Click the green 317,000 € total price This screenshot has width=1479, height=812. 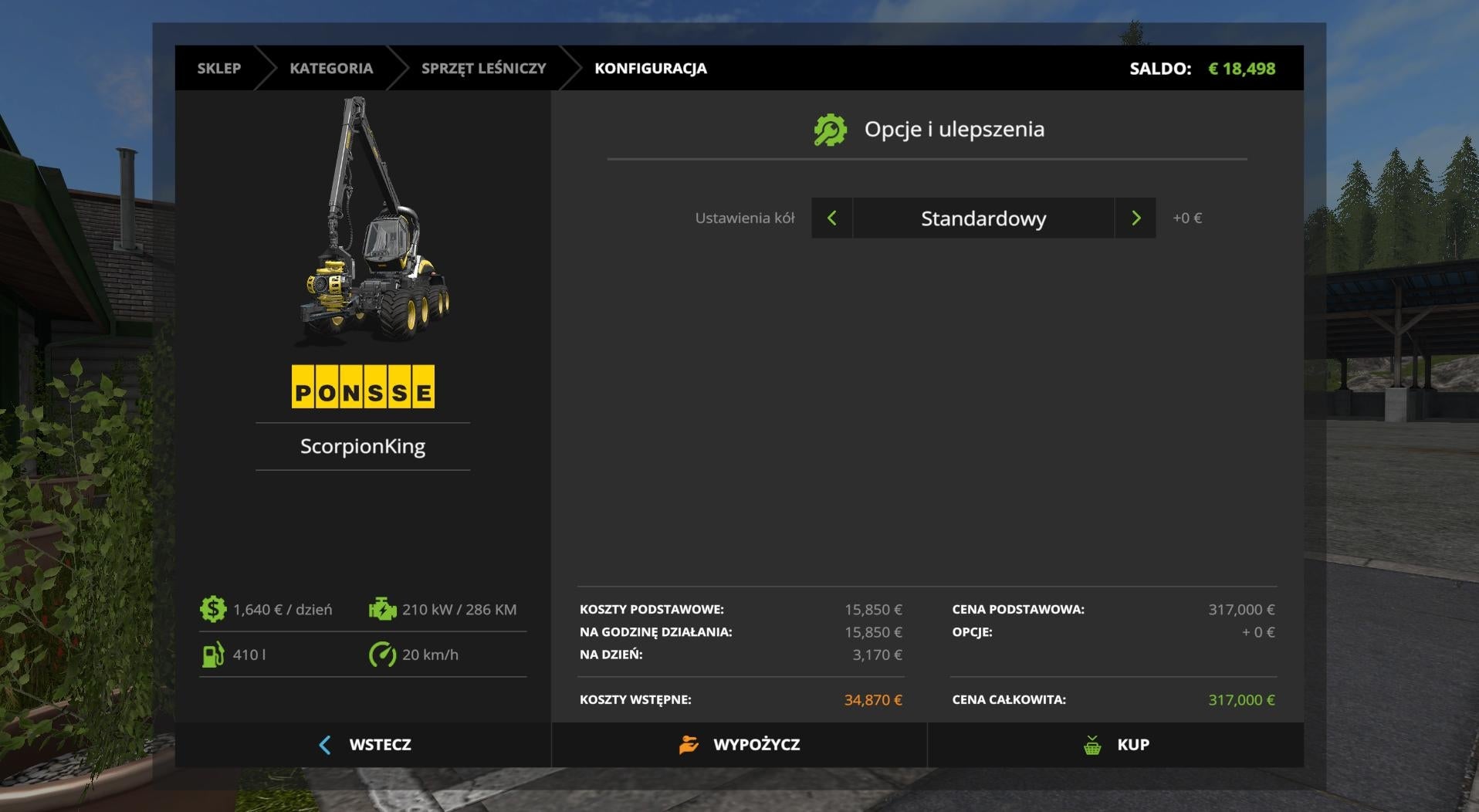click(1241, 700)
